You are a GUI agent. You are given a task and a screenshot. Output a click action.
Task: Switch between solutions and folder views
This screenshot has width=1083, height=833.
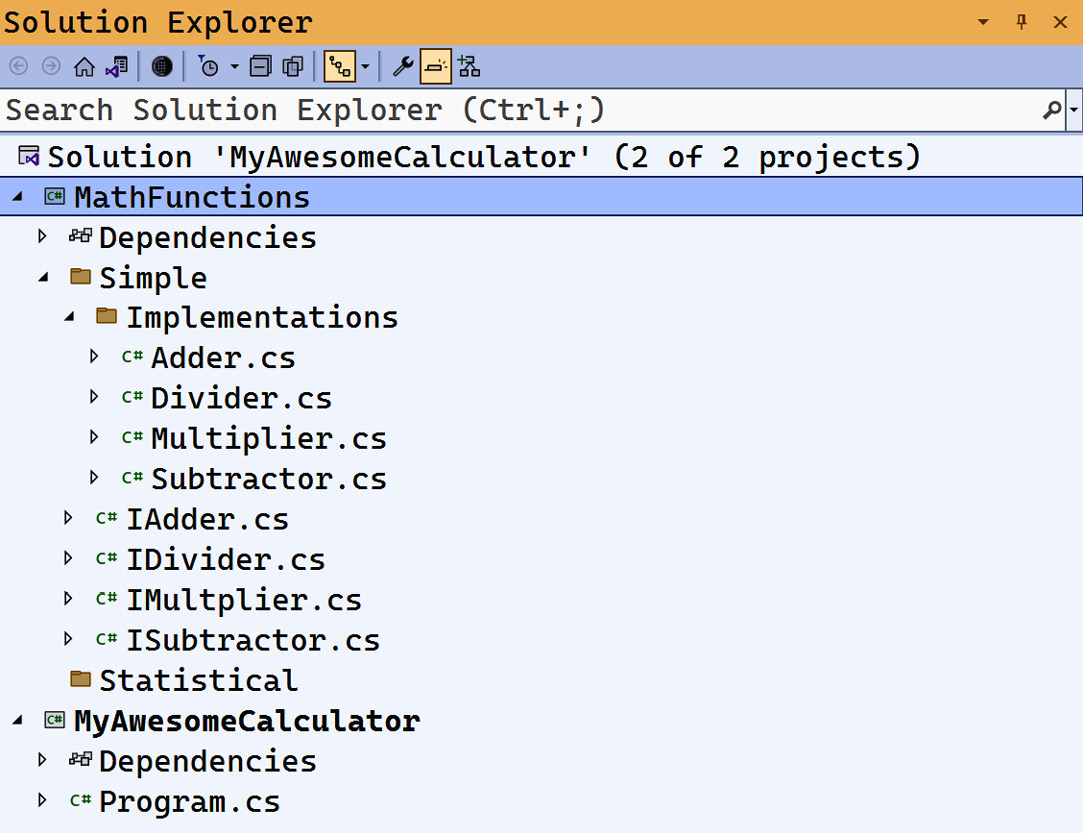(116, 67)
